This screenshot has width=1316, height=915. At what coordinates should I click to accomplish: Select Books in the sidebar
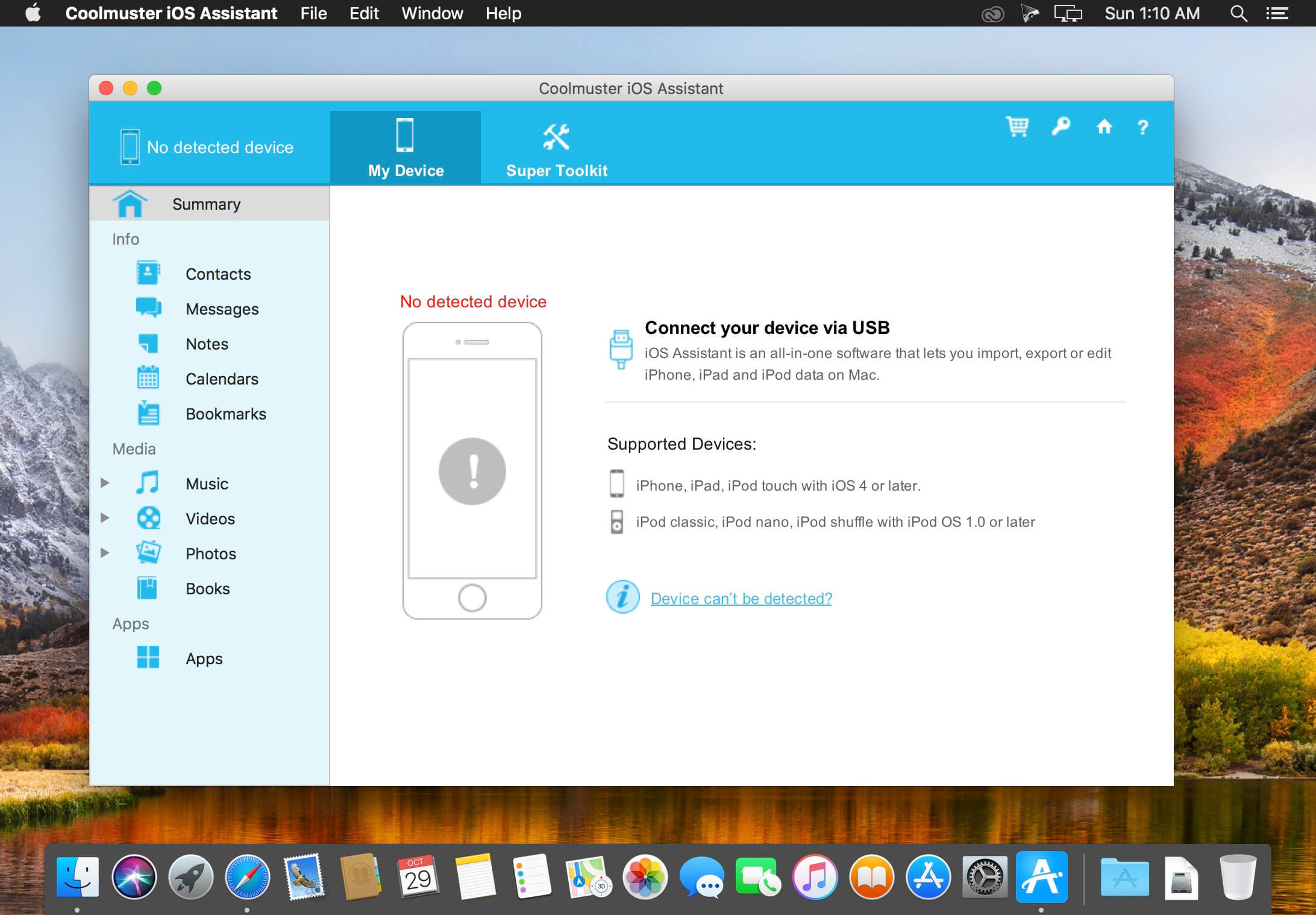209,588
